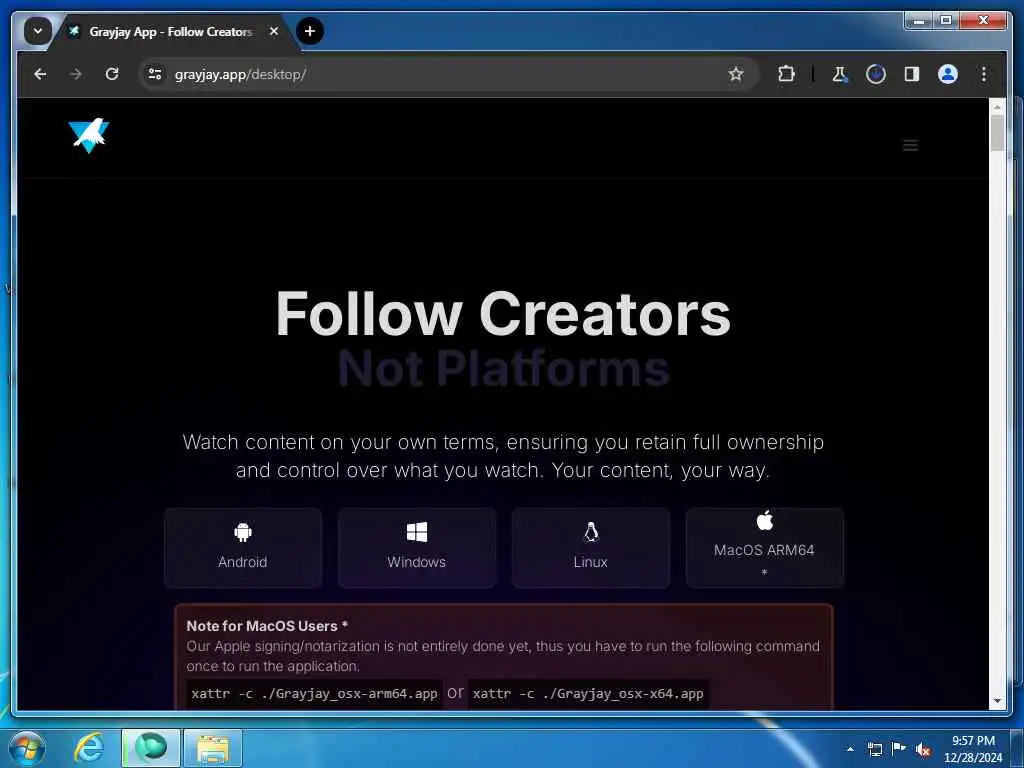The height and width of the screenshot is (768, 1024).
Task: Download the Android version
Action: (243, 547)
